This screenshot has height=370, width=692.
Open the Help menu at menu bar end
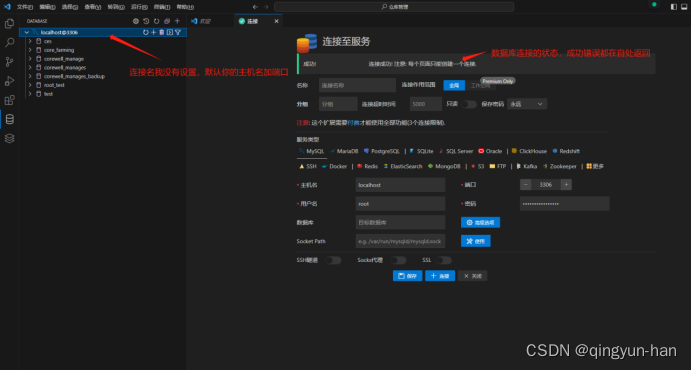tap(185, 7)
